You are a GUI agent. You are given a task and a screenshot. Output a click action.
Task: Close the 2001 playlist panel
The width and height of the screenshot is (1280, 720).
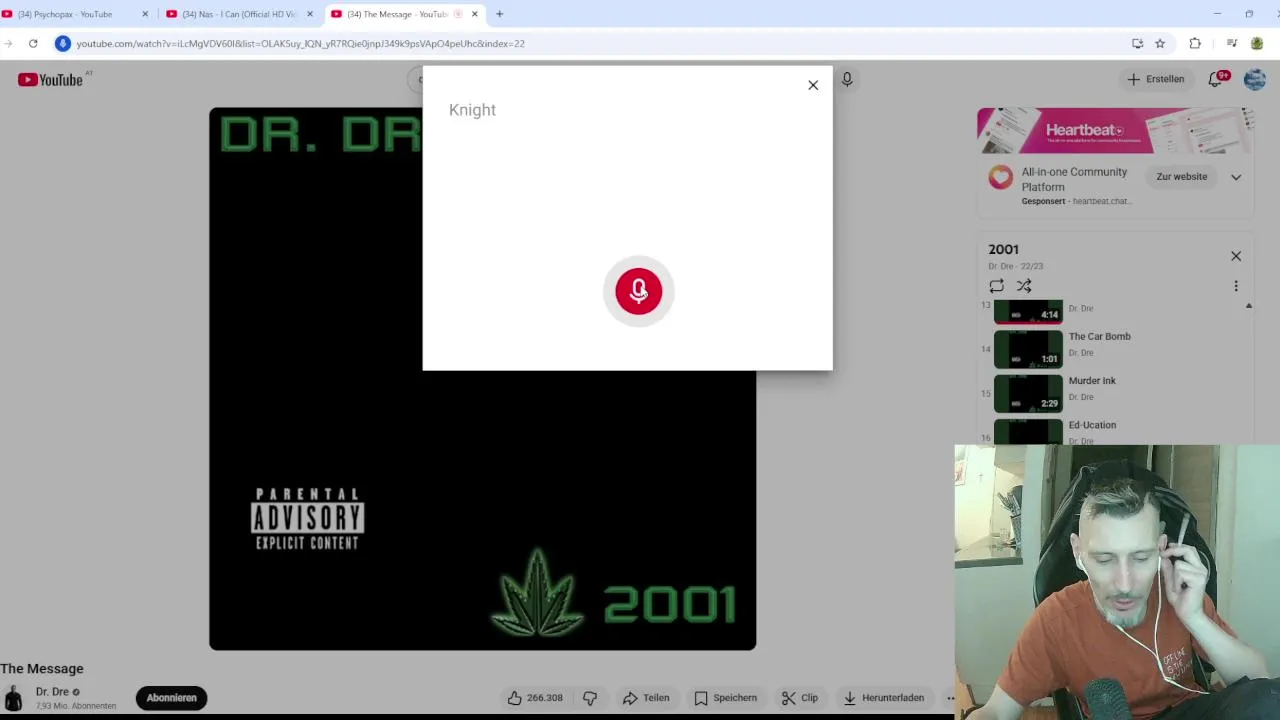tap(1236, 256)
